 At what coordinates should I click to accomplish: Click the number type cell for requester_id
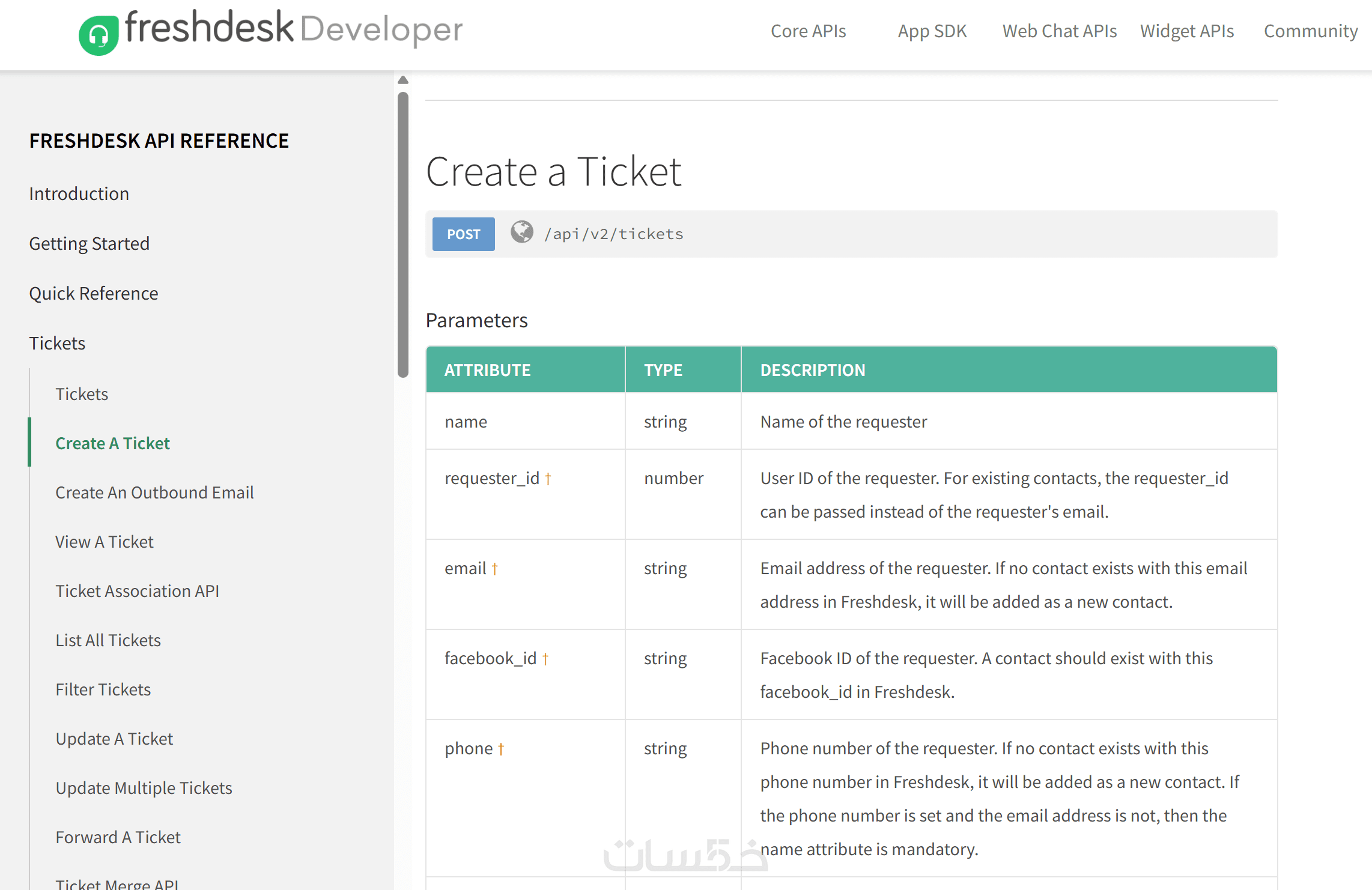tap(683, 494)
